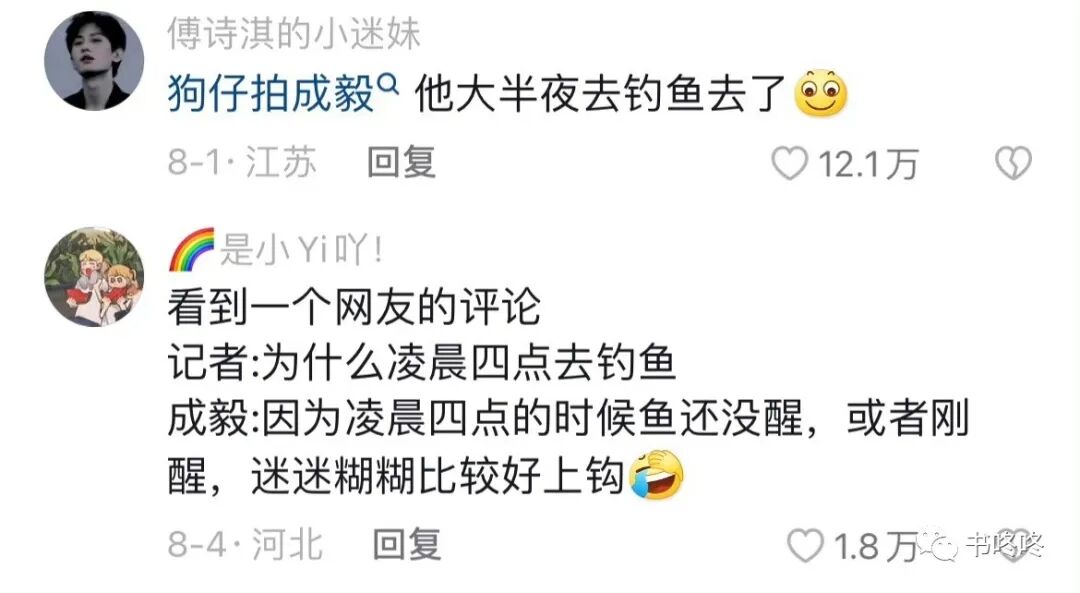1080x593 pixels.
Task: Open the 狗仔拍成毅 search link
Action: [271, 94]
